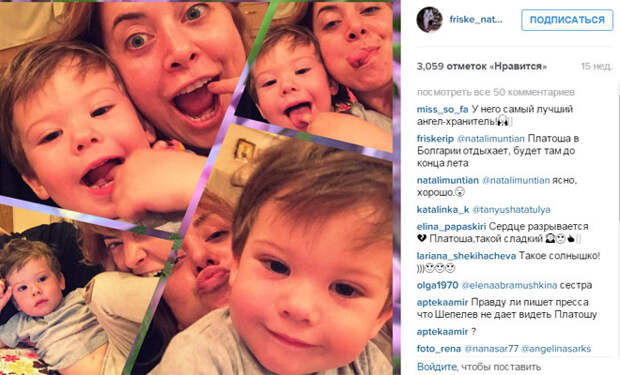Screen dimensions: 620x375
Task: Click the @angelinasarks mention
Action: click(x=556, y=349)
